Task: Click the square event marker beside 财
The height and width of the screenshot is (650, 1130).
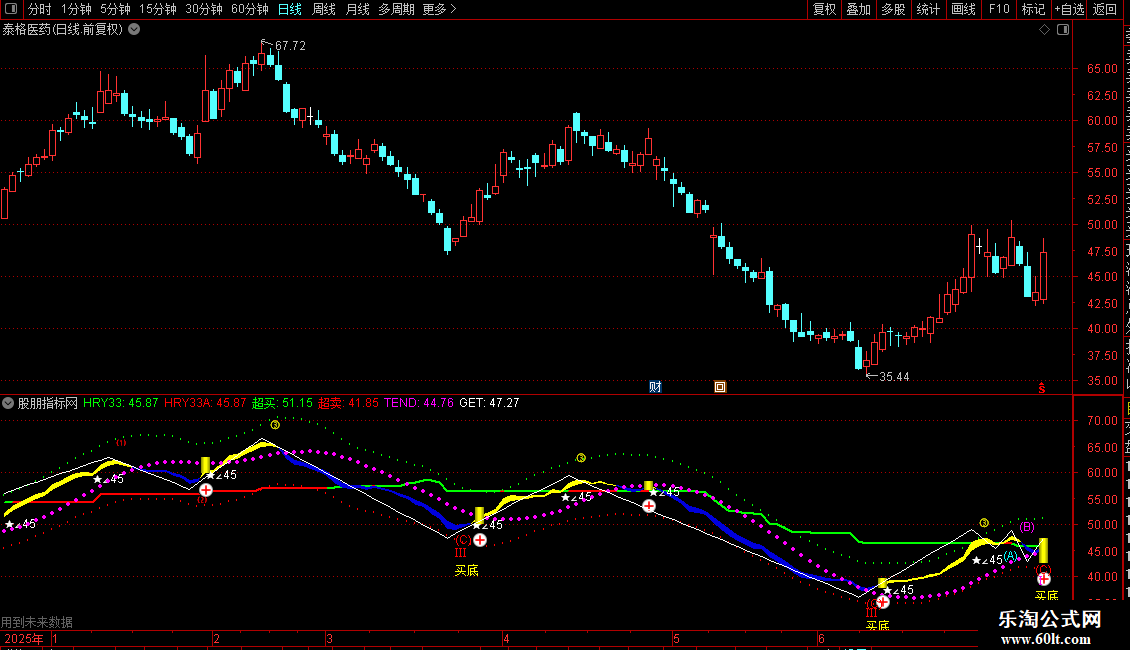Action: (x=720, y=387)
